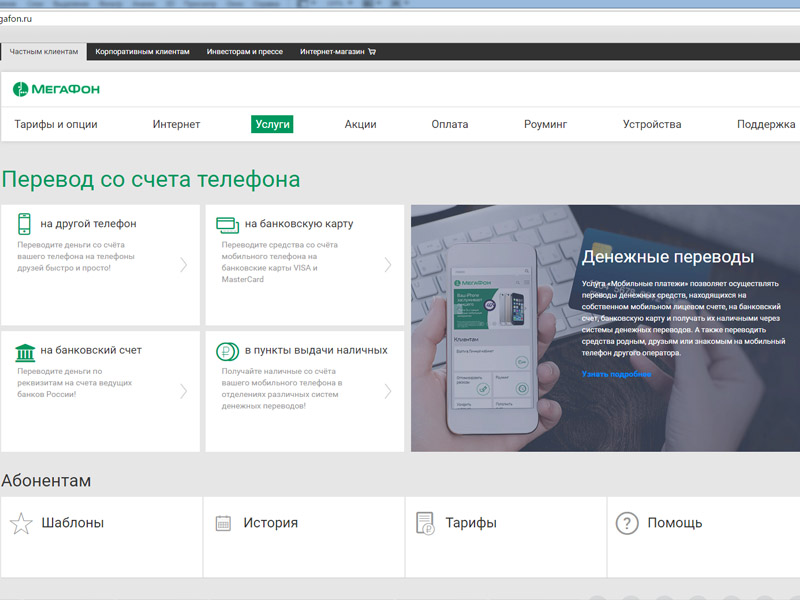800x600 pixels.
Task: Click the star icon for Шаблоны
Action: [21, 523]
